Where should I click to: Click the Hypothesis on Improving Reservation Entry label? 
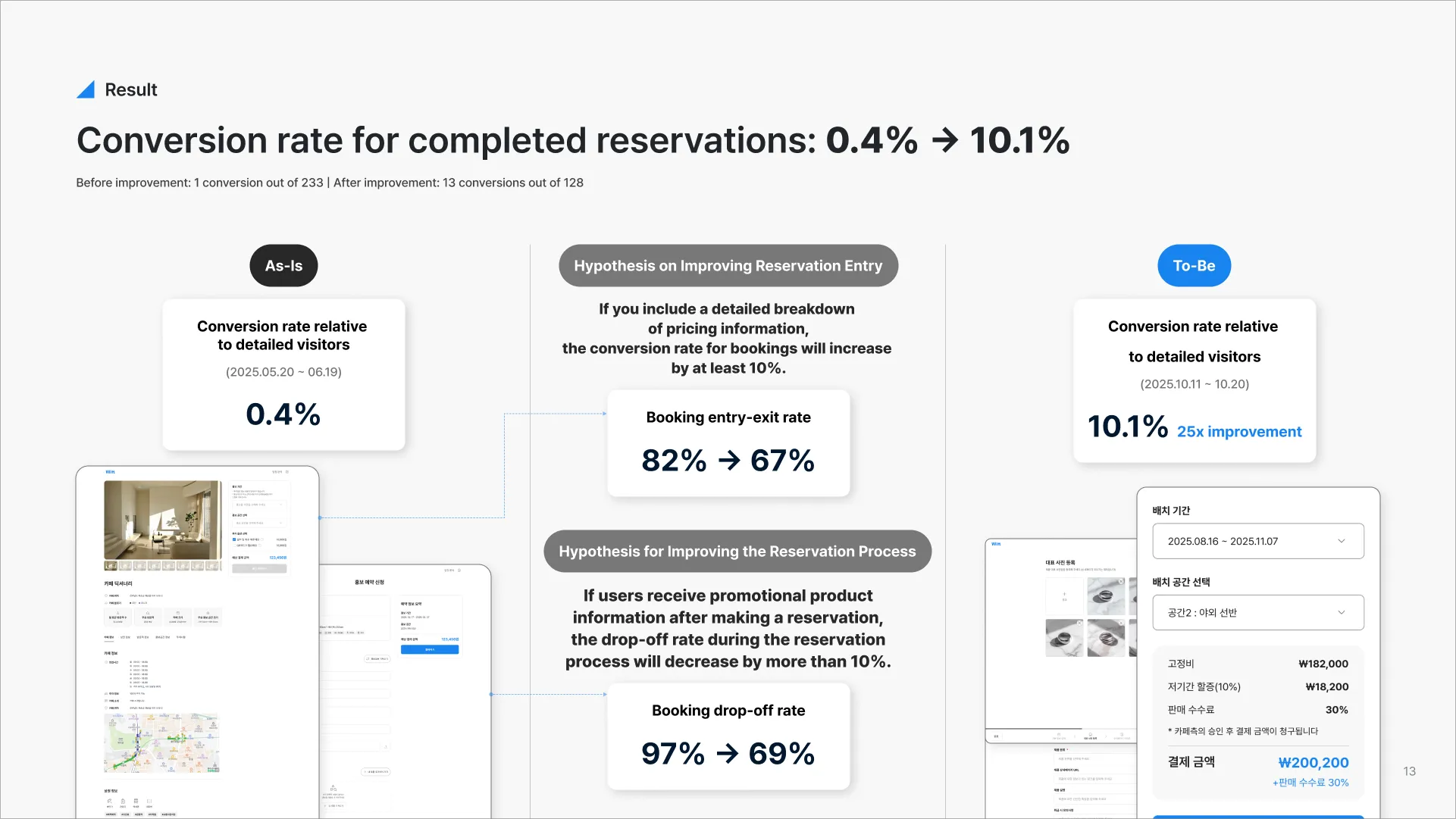tap(728, 266)
